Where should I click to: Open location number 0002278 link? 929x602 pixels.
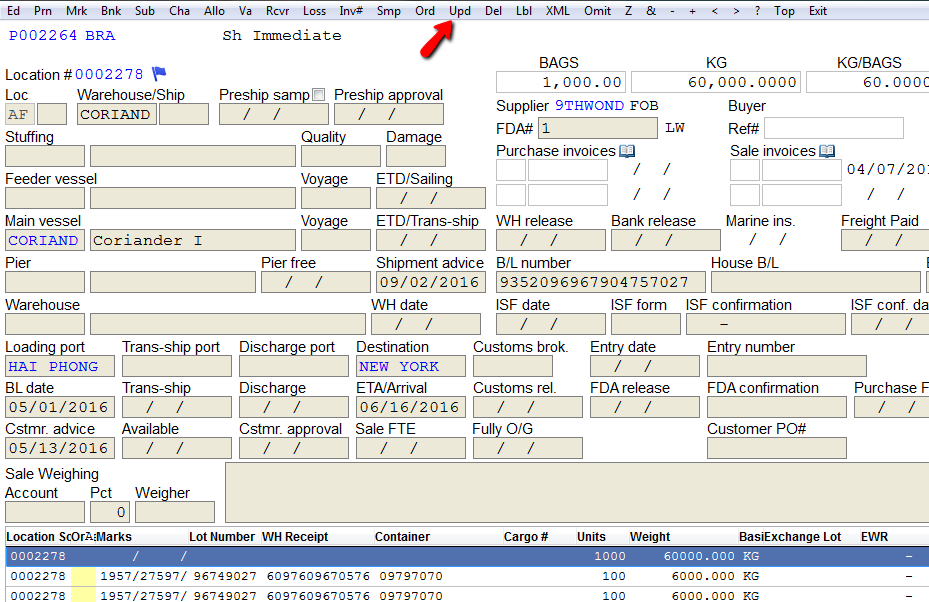pyautogui.click(x=109, y=75)
